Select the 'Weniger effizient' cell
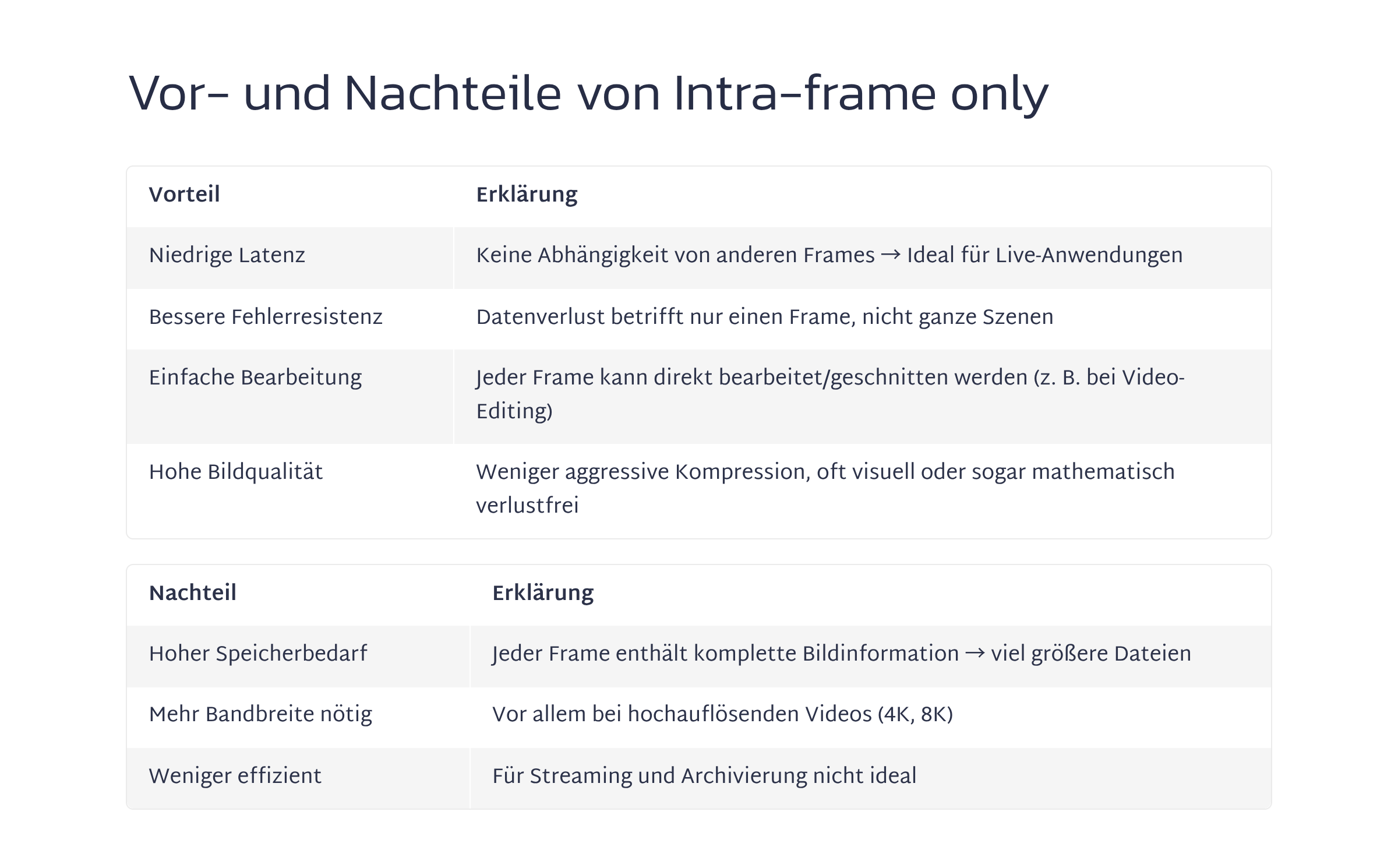 click(235, 777)
